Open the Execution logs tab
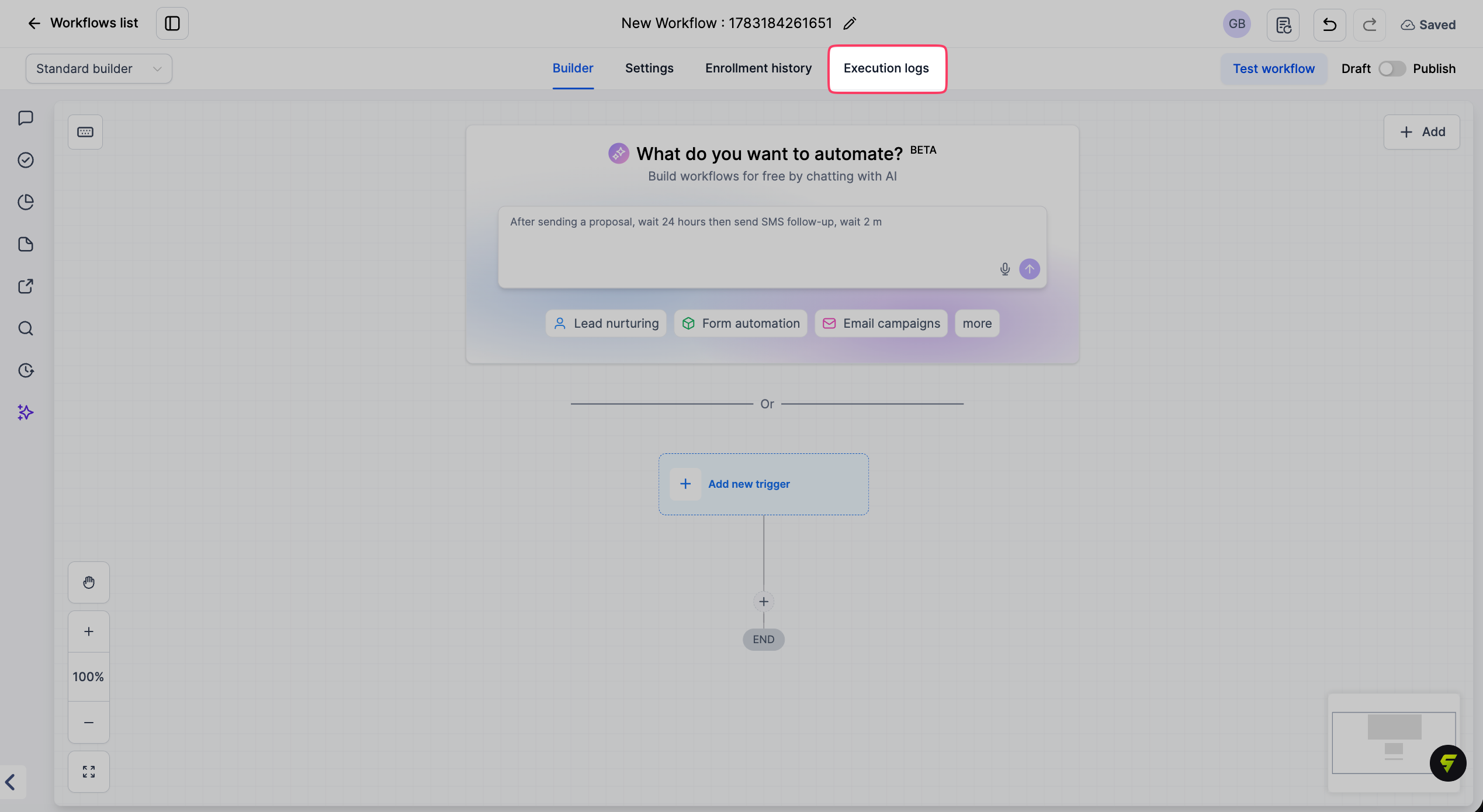The image size is (1483, 812). tap(886, 68)
